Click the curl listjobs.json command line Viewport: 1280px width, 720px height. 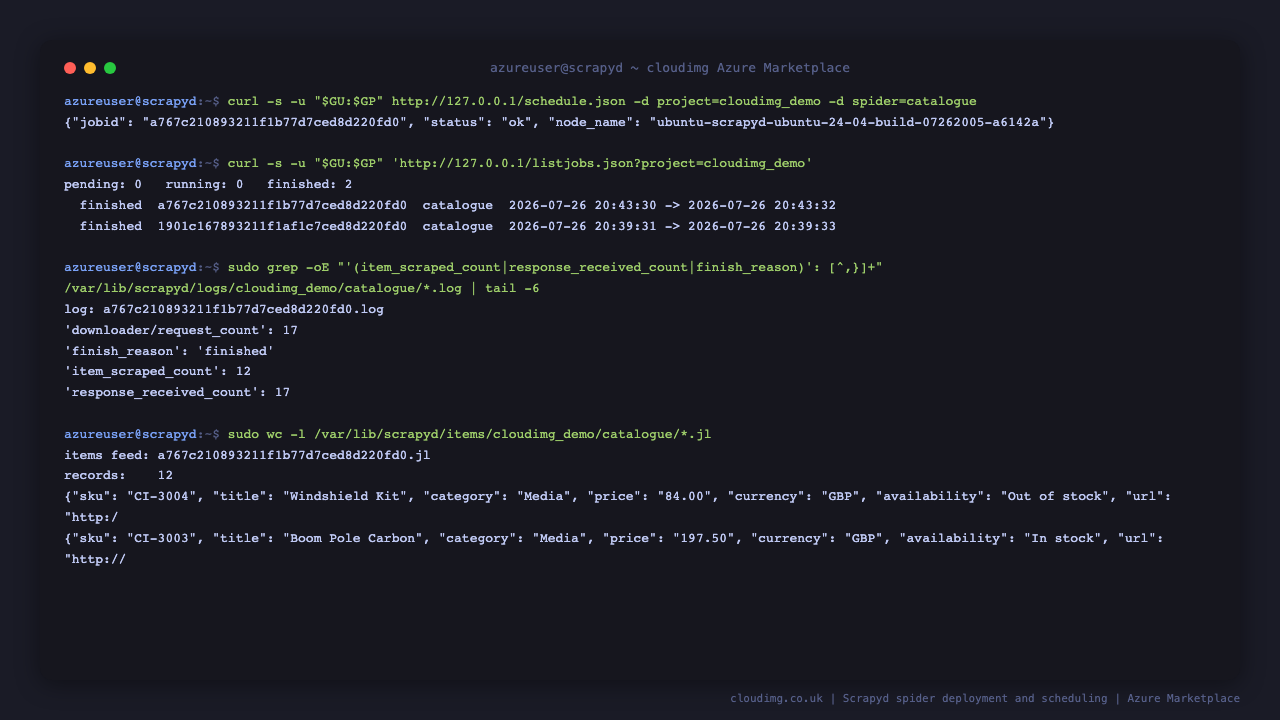click(x=438, y=163)
